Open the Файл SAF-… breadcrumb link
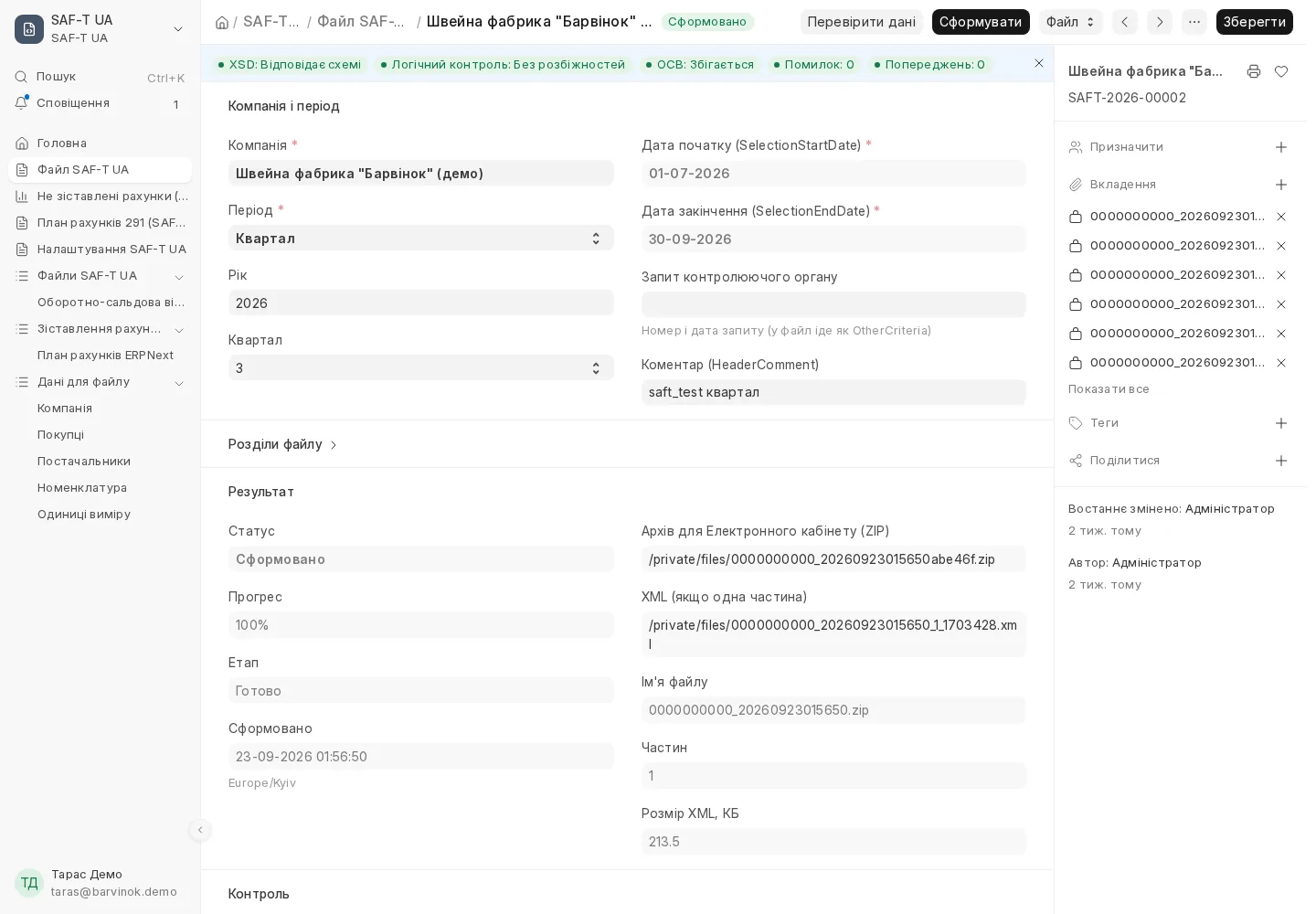1316x914 pixels. 363,22
